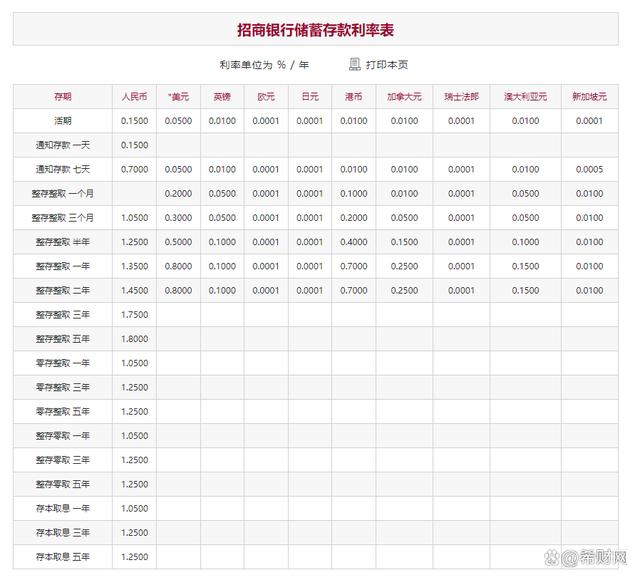This screenshot has height=580, width=640.
Task: Select the 存本取息 三年 row label
Action: coord(63,533)
